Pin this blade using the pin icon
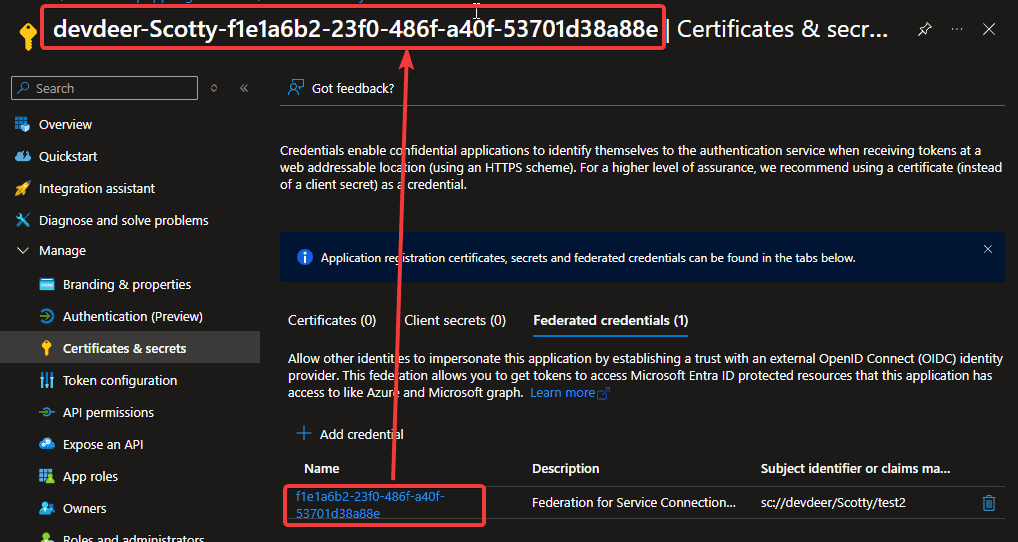The height and width of the screenshot is (542, 1018). 925,29
